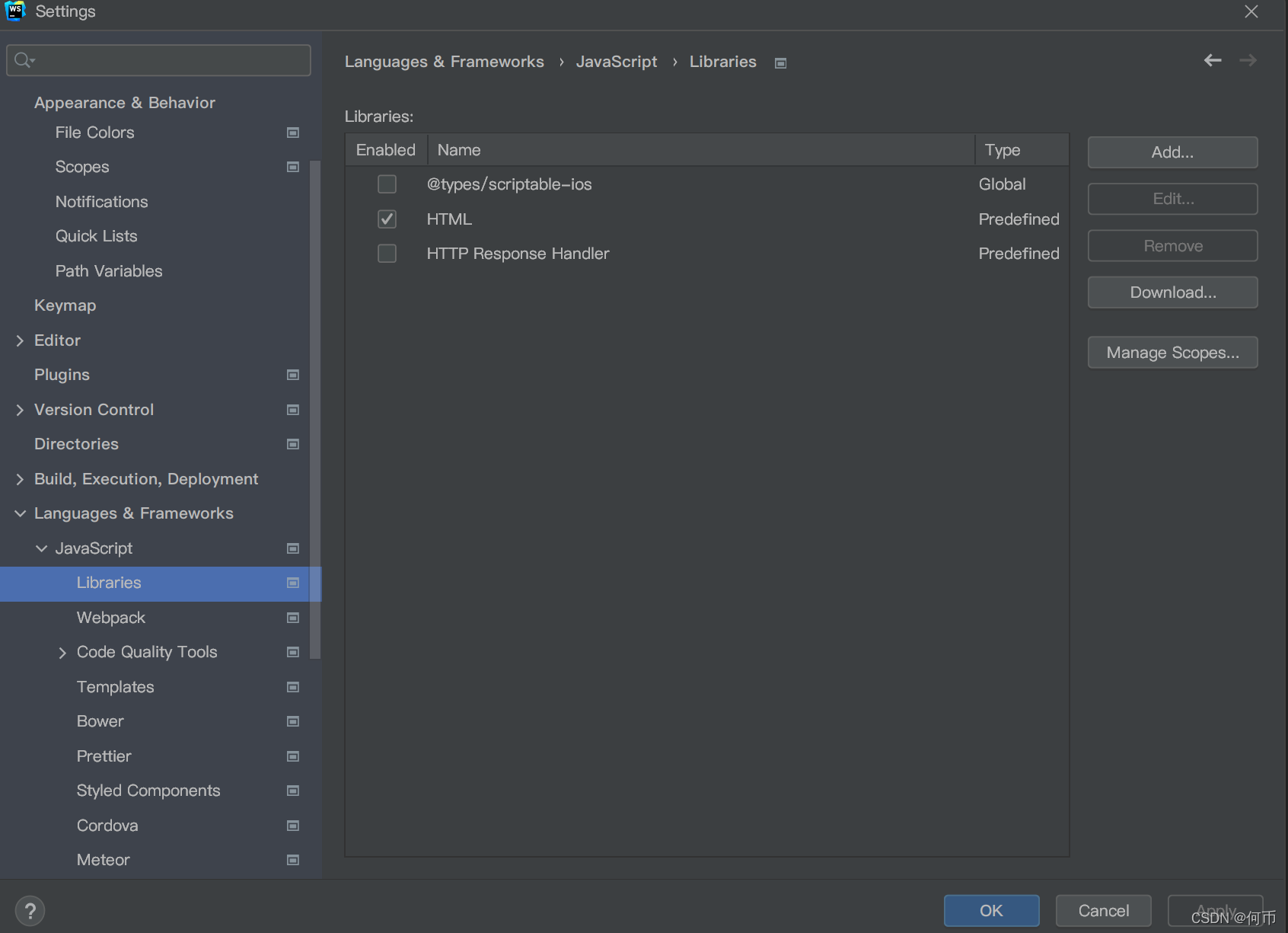Click the project-level icon in the breadcrumb header
This screenshot has height=933, width=1288.
(x=780, y=63)
